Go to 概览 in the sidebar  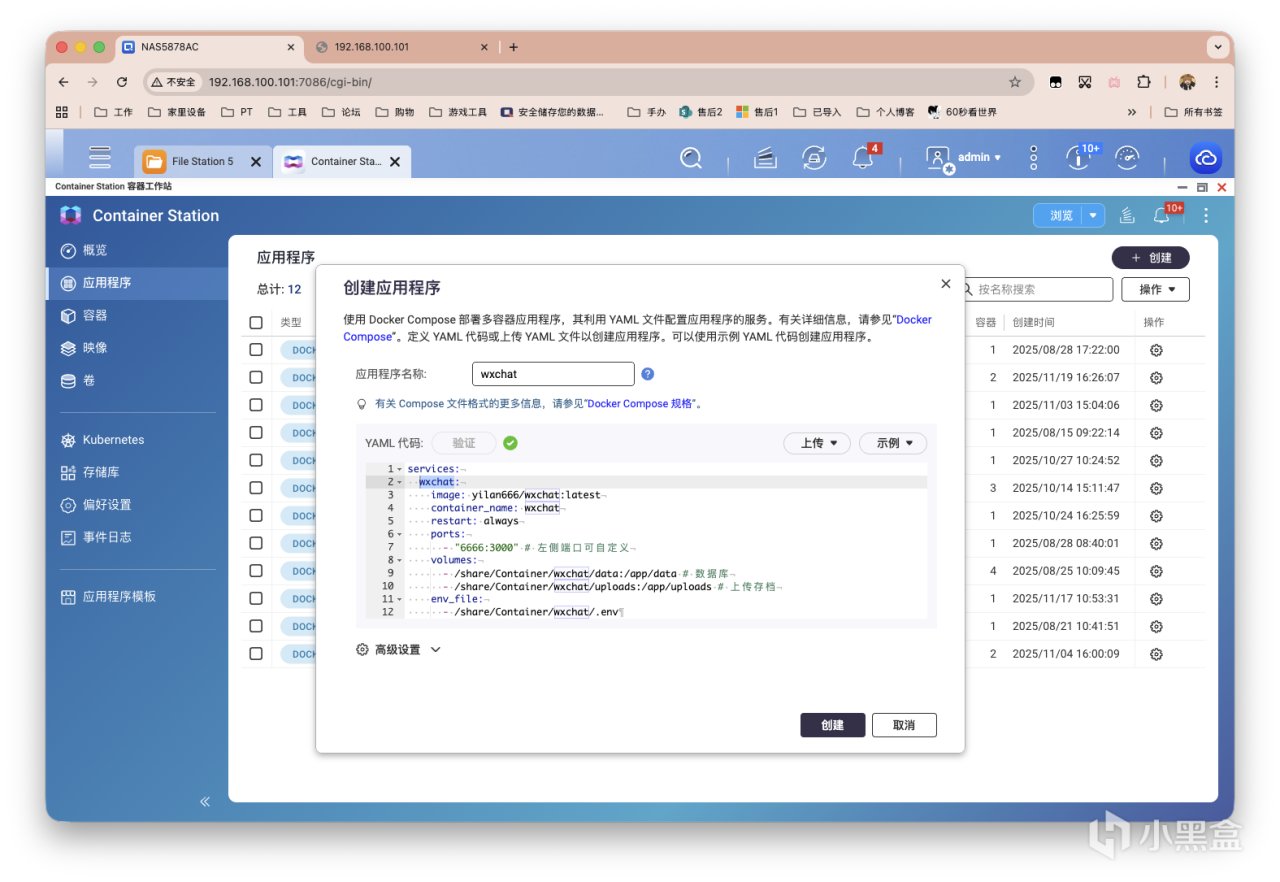click(138, 250)
